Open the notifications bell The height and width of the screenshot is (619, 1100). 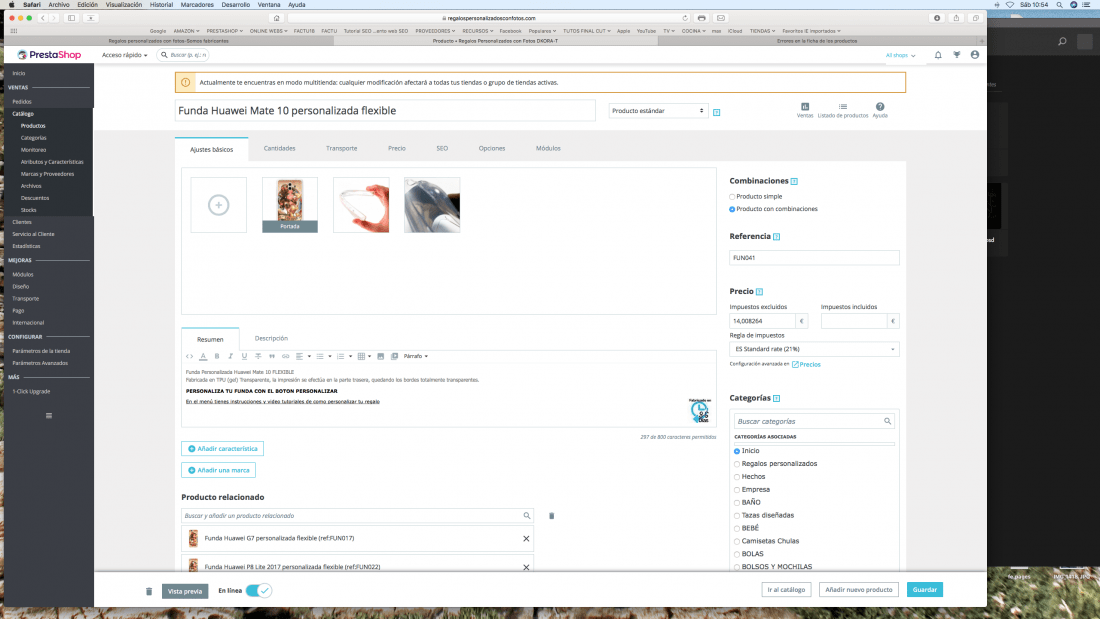[938, 55]
